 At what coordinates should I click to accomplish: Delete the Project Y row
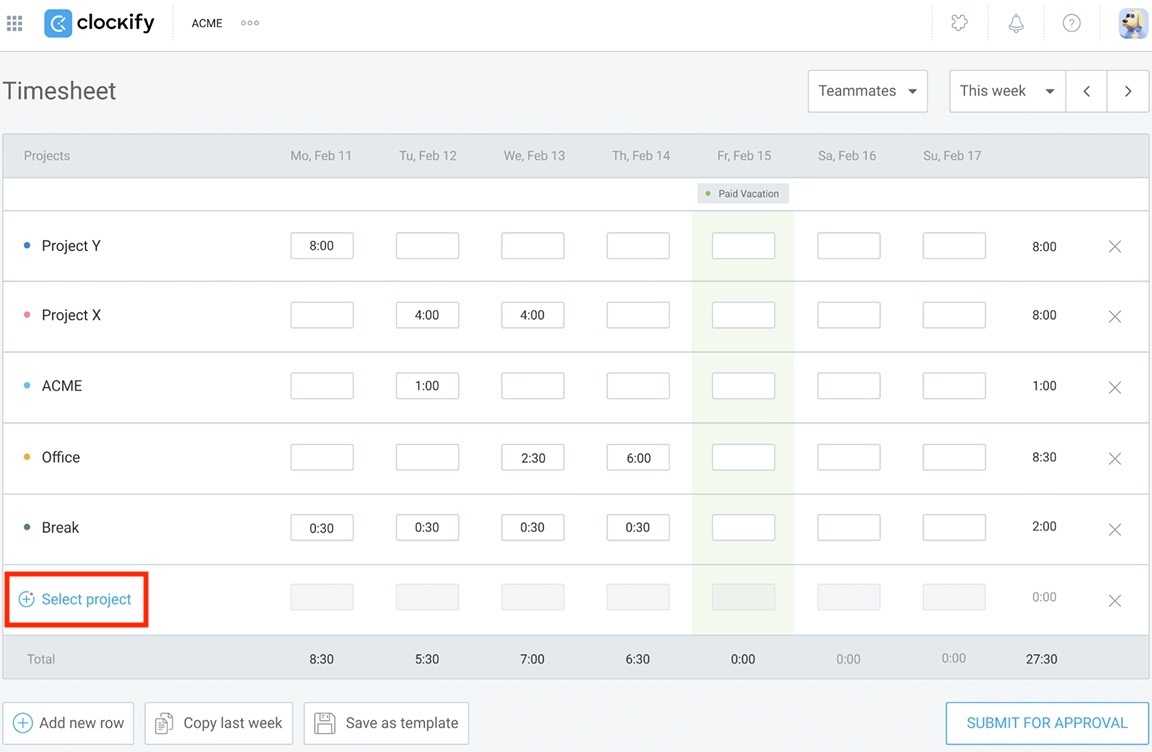[x=1115, y=246]
